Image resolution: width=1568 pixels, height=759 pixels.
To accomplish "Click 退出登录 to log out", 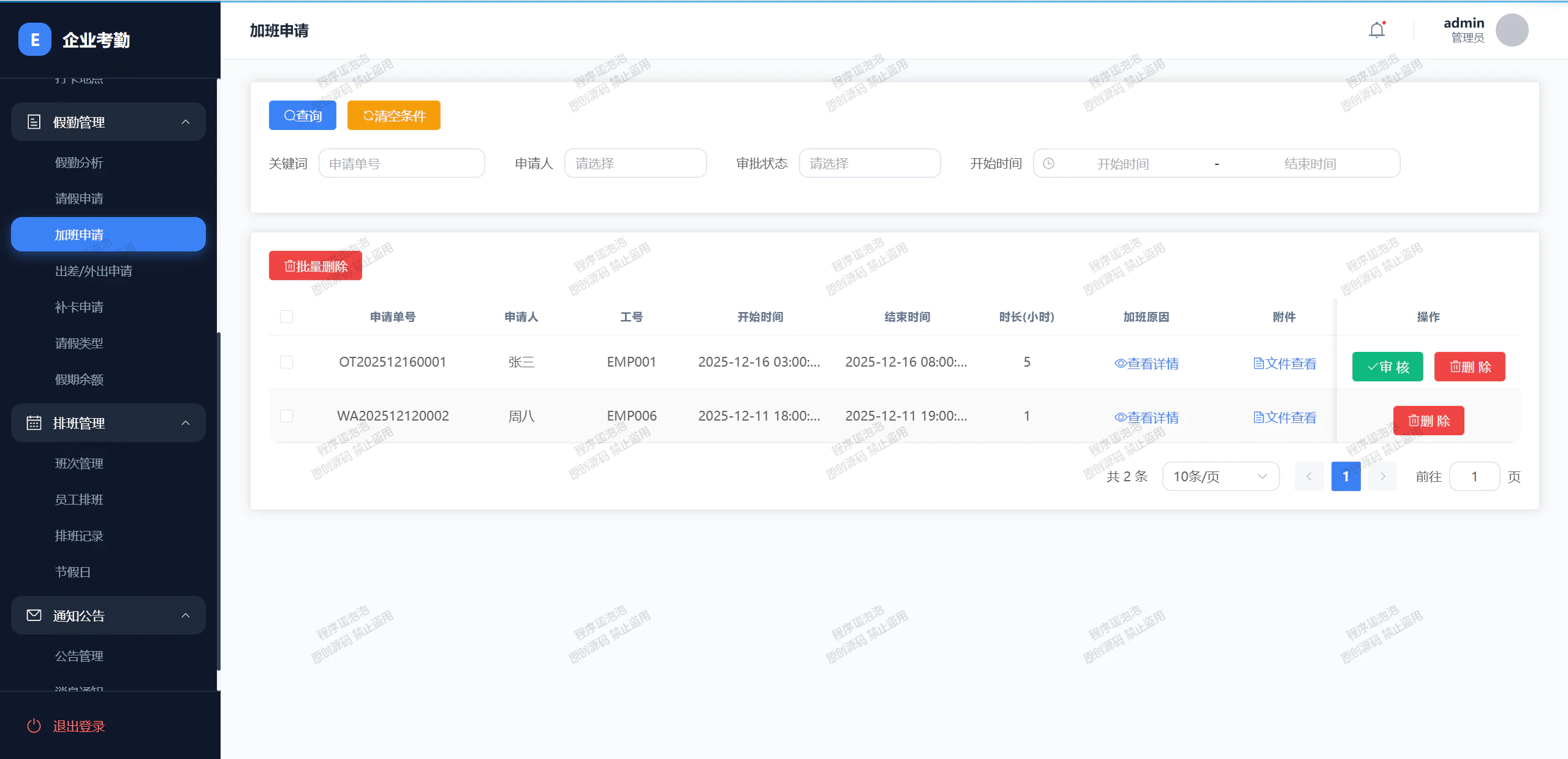I will (79, 726).
